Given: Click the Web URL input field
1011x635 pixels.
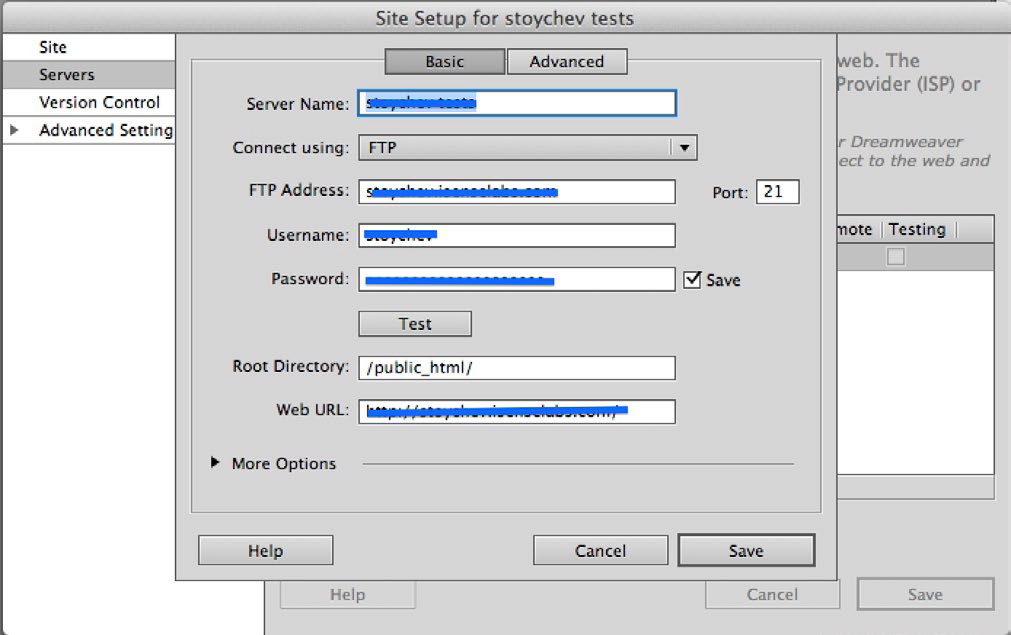Looking at the screenshot, I should [x=517, y=411].
